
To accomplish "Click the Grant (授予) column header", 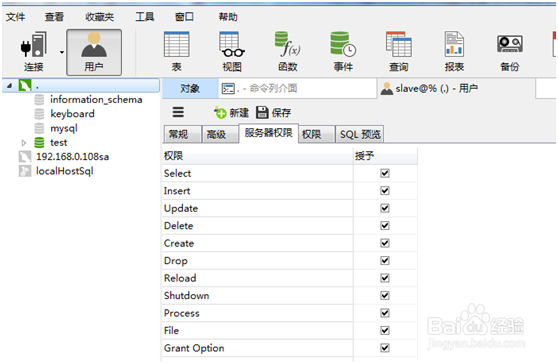I will click(x=385, y=156).
